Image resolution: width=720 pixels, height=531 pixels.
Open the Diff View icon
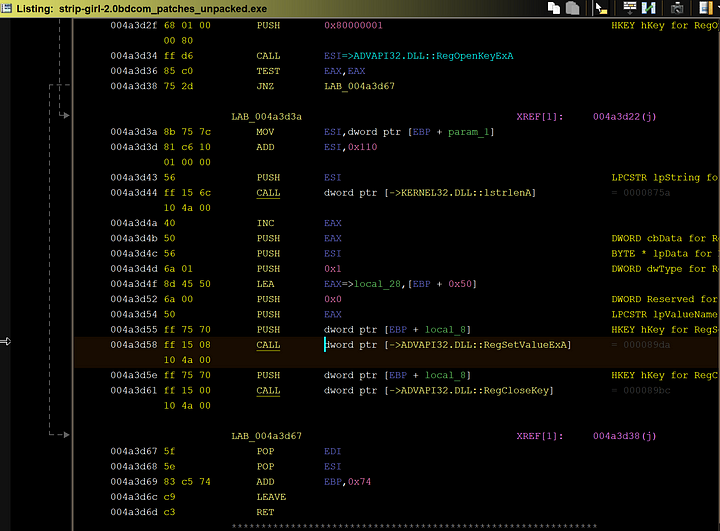pyautogui.click(x=649, y=8)
